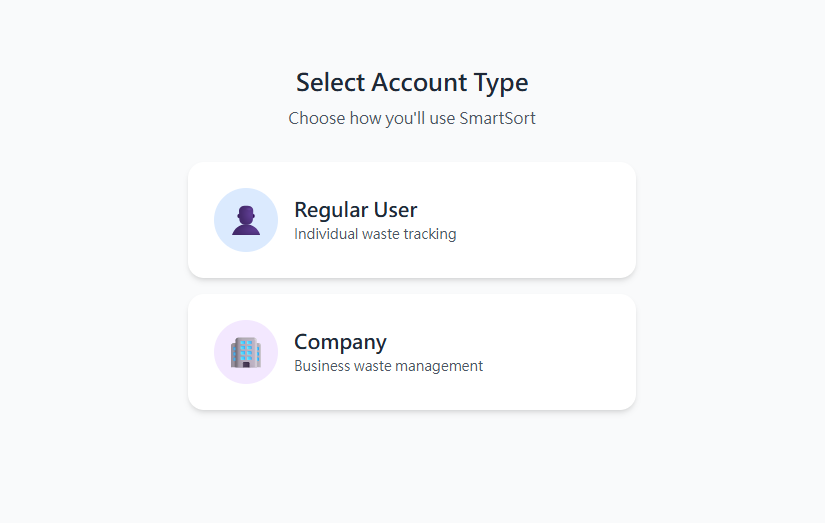
Task: Tap the skyscraper emoji in Company card
Action: click(x=246, y=353)
